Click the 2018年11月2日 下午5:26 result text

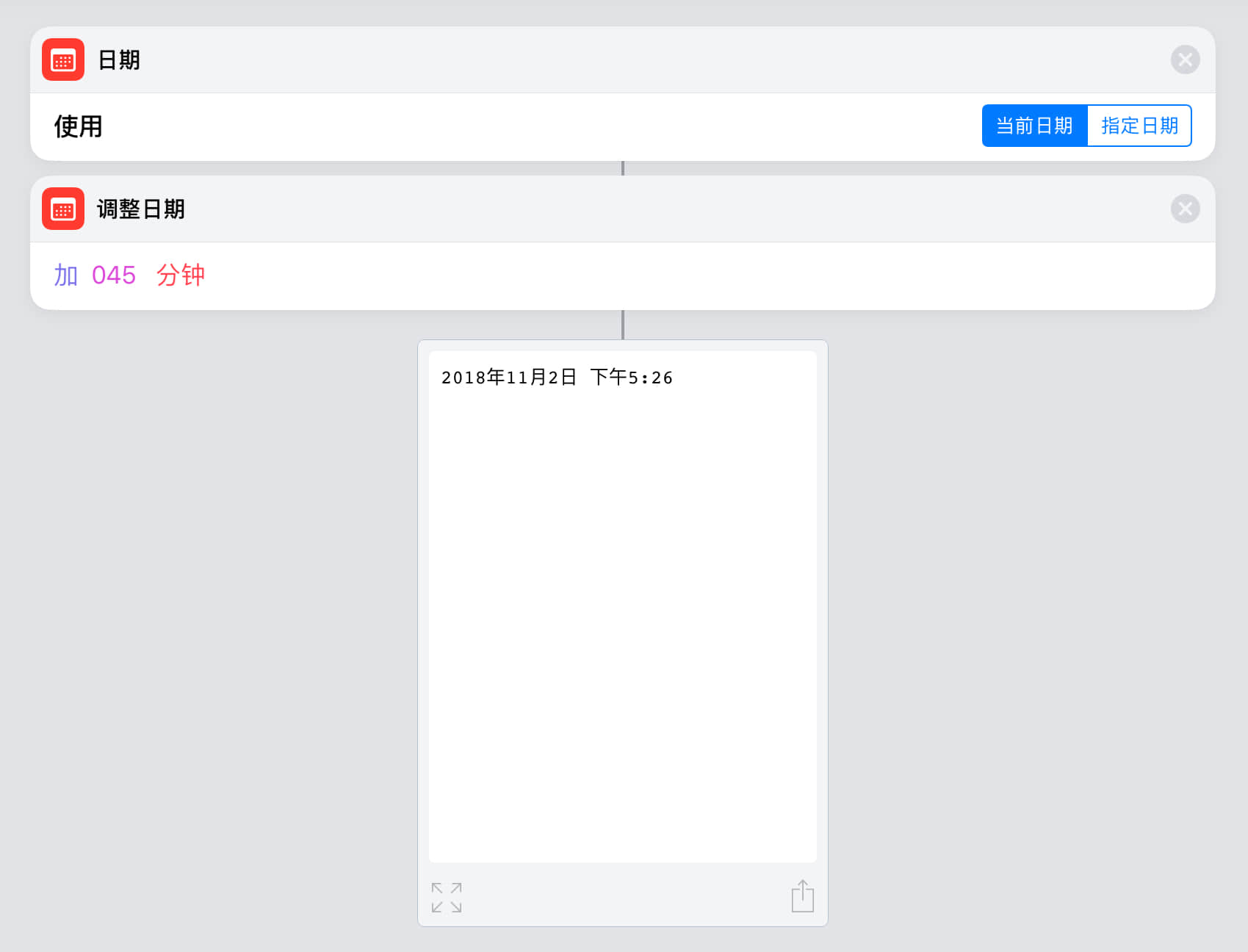tap(557, 378)
